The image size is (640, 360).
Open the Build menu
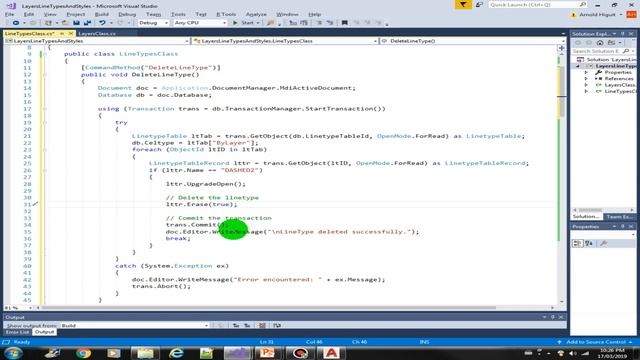click(102, 14)
